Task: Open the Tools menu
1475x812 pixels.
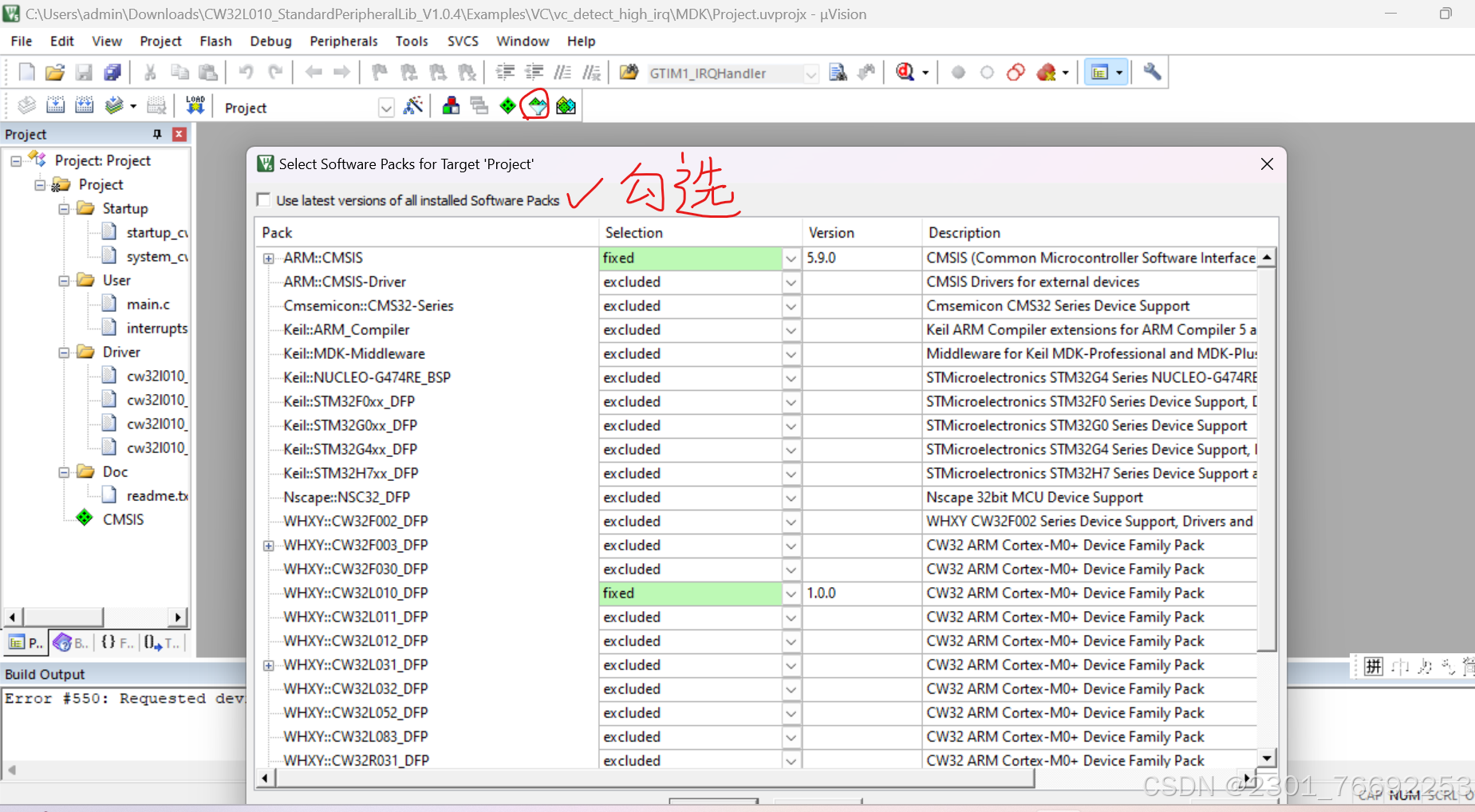Action: [x=412, y=41]
